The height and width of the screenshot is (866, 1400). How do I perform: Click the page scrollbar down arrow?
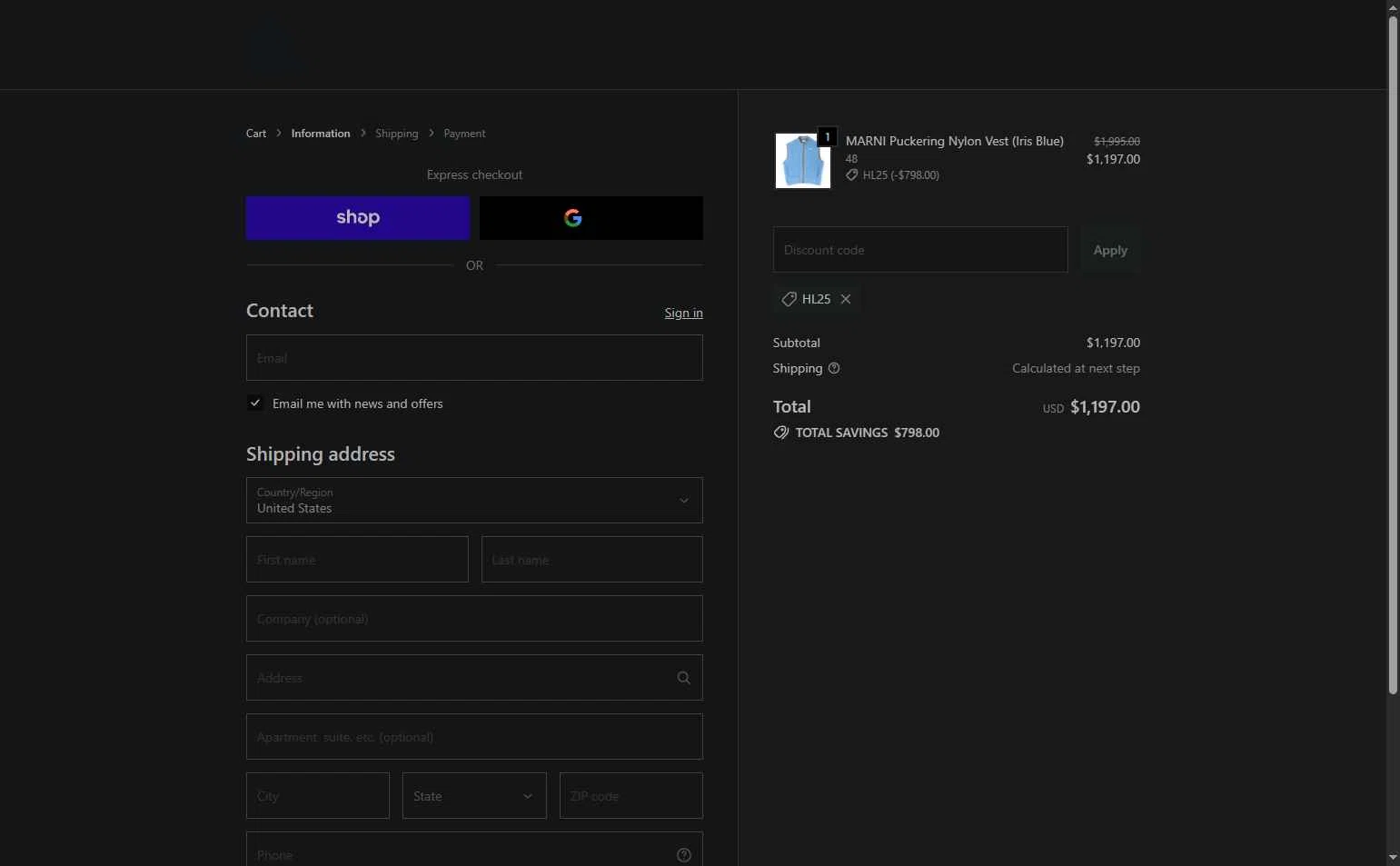[1393, 858]
